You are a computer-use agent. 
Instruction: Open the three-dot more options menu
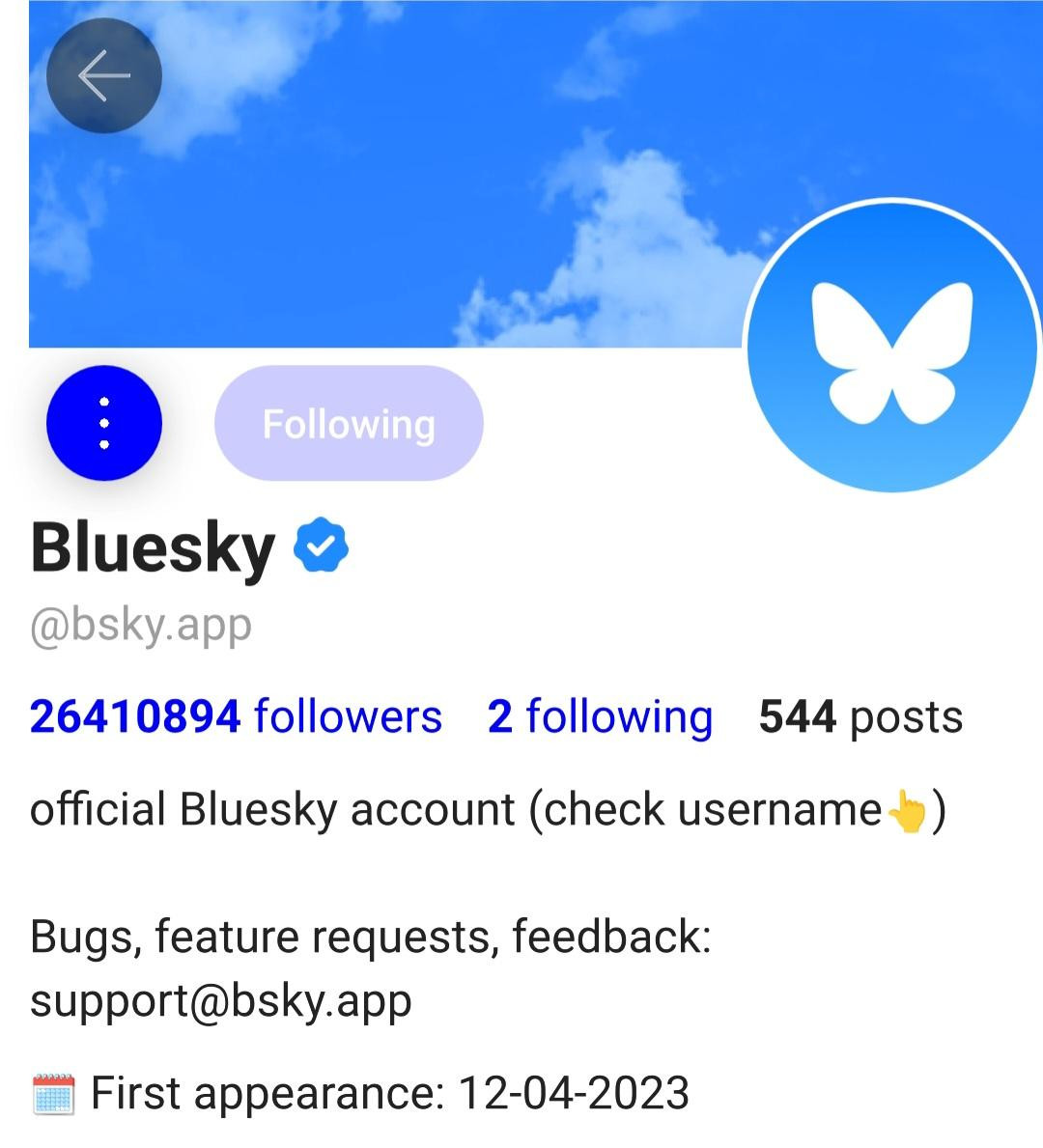(104, 423)
